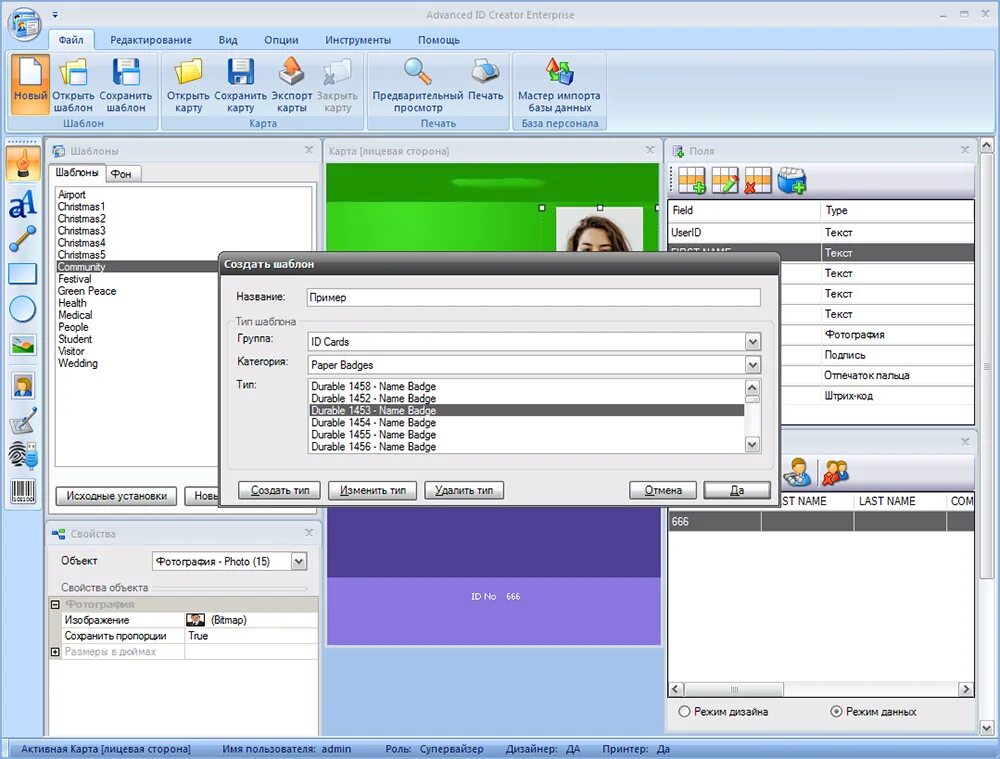Open the Объект Фотография dropdown
Viewport: 1000px width, 759px height.
tap(298, 561)
